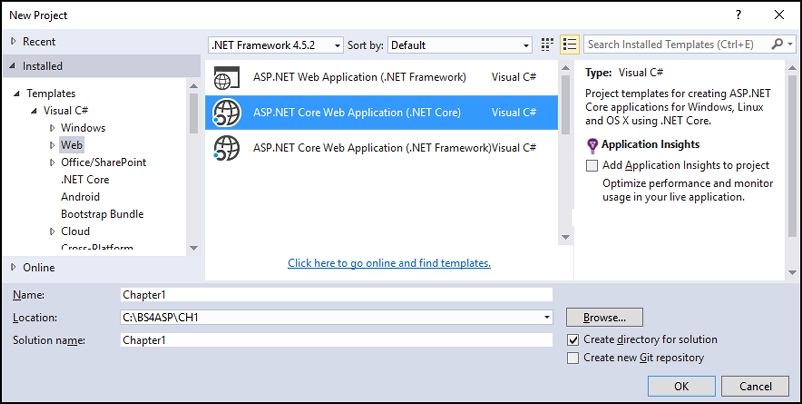Click the details pane scrollbar down arrow
The height and width of the screenshot is (404, 802).
point(792,273)
